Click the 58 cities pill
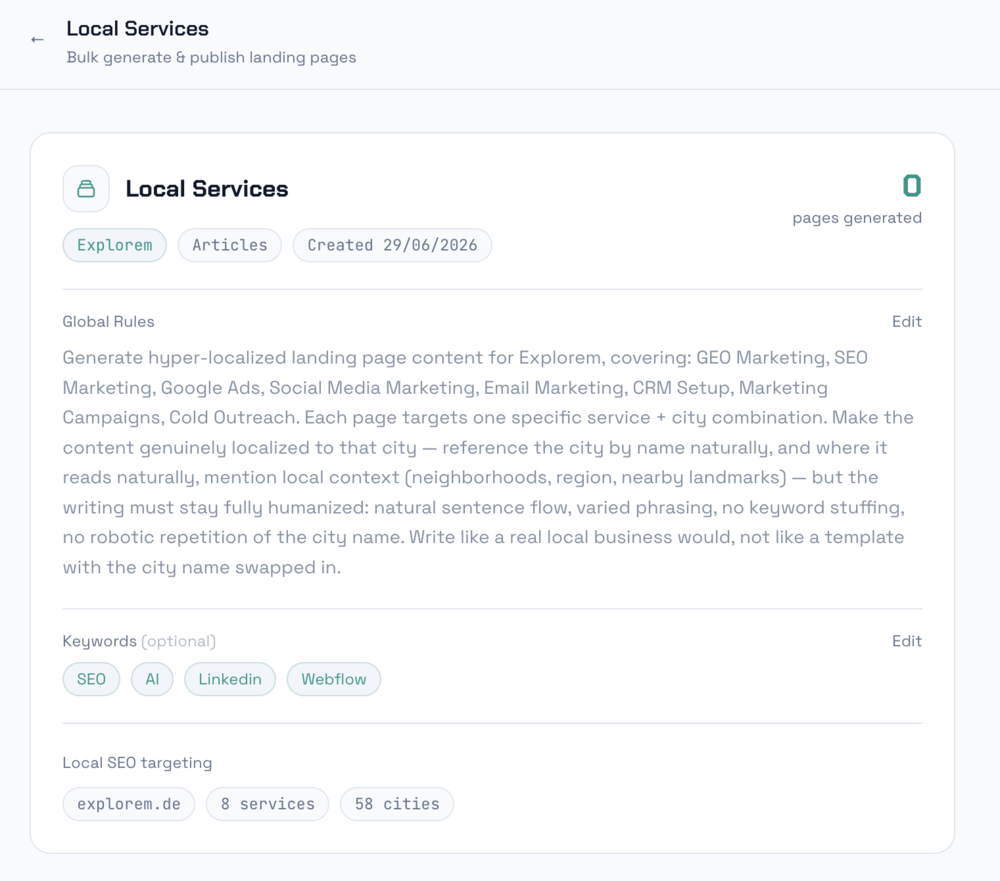Viewport: 1000px width, 881px height. [x=397, y=804]
